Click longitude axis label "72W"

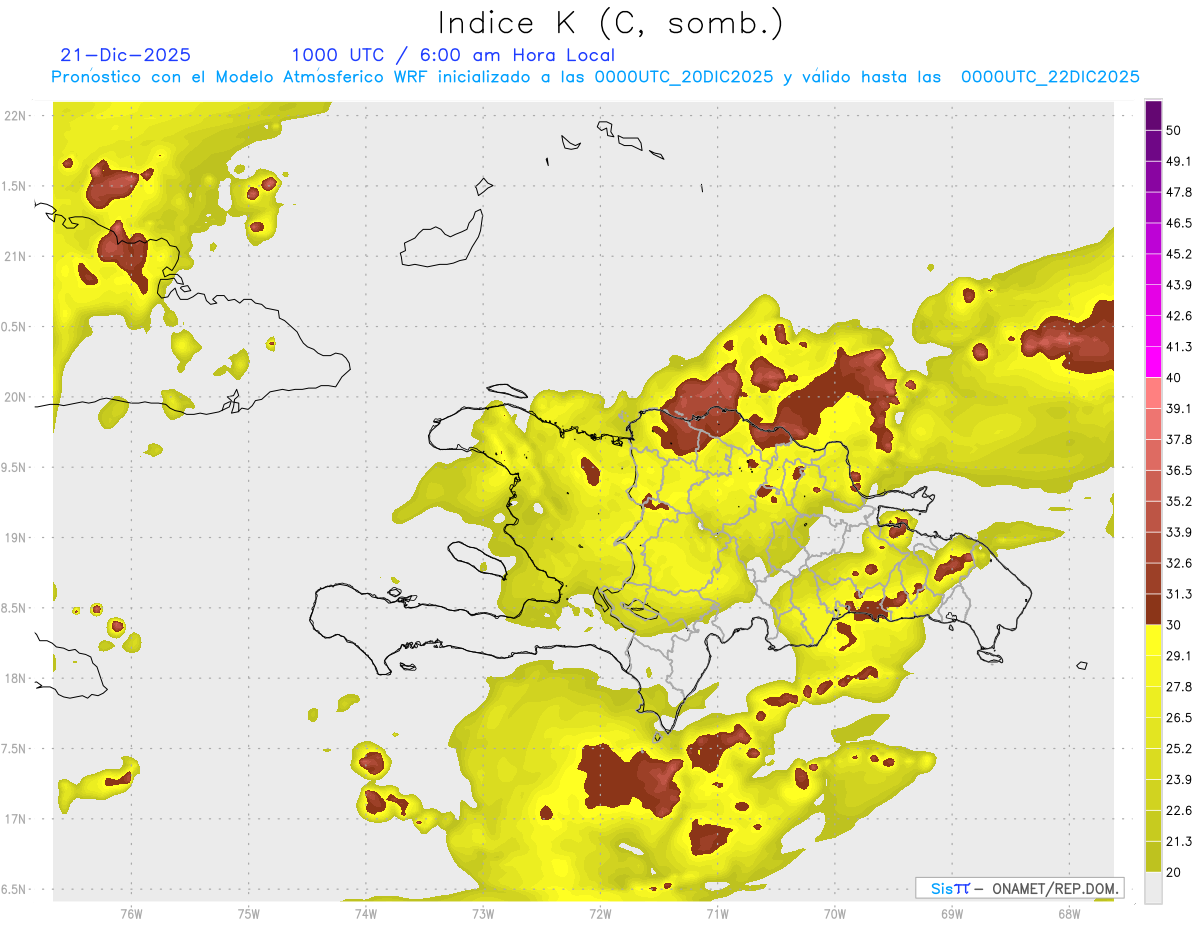pyautogui.click(x=600, y=914)
